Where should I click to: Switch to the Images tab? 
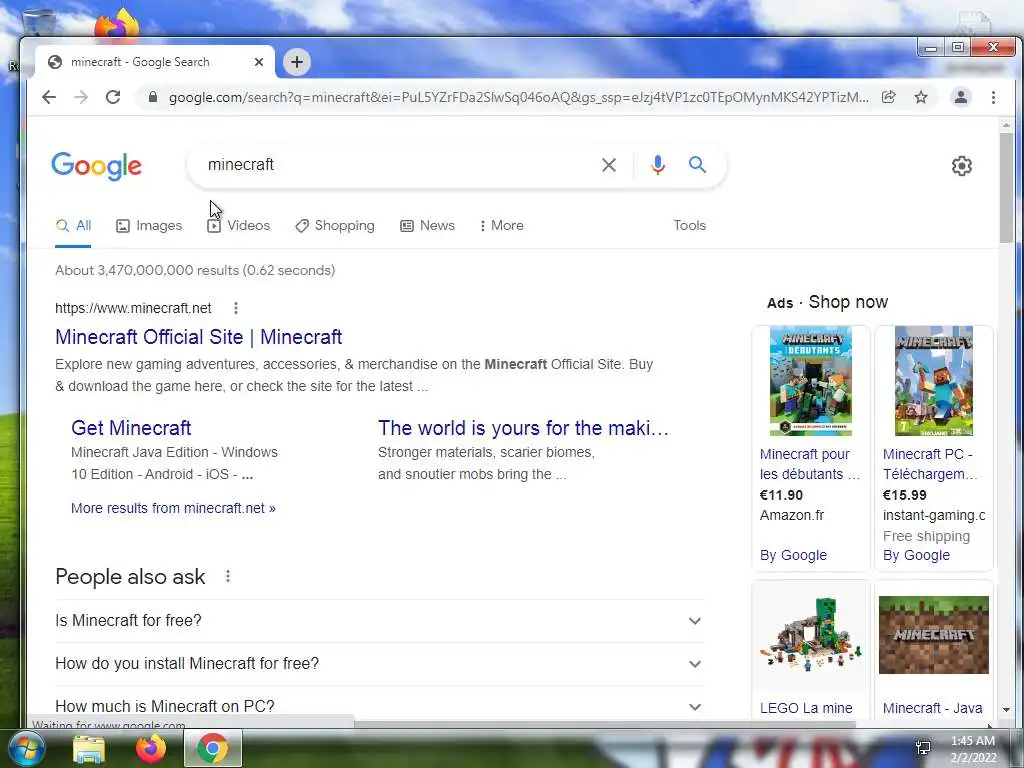(x=149, y=225)
